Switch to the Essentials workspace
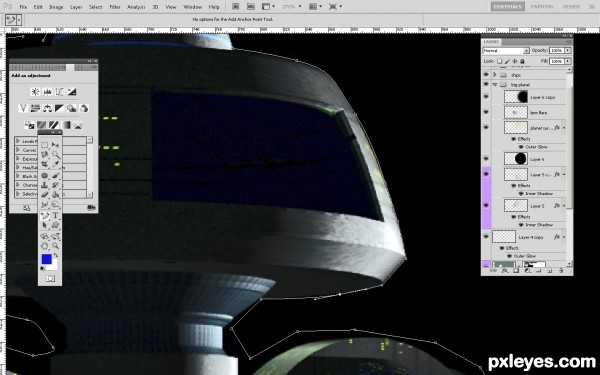 click(x=507, y=7)
